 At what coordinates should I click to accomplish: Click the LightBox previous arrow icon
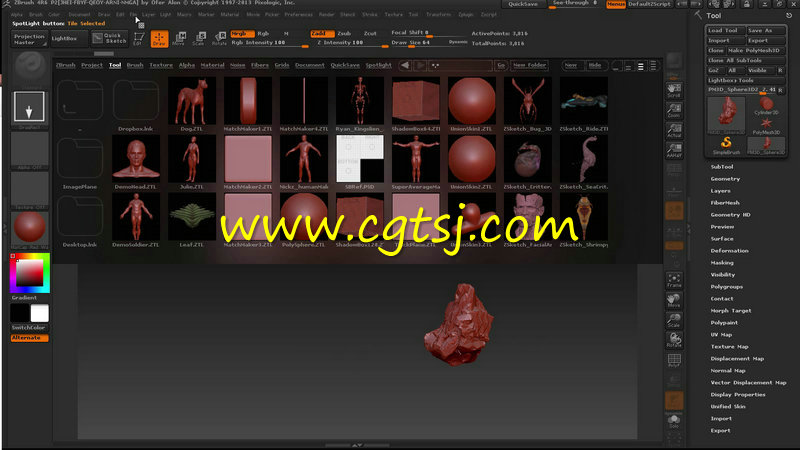point(405,65)
